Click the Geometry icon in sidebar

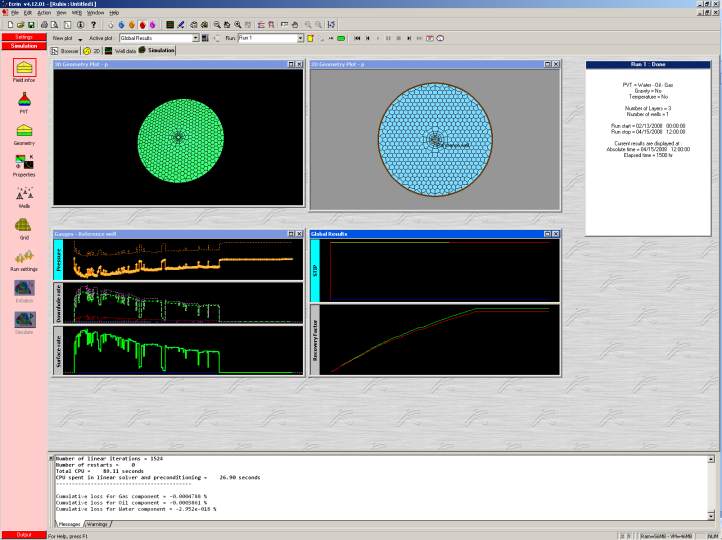click(x=24, y=130)
